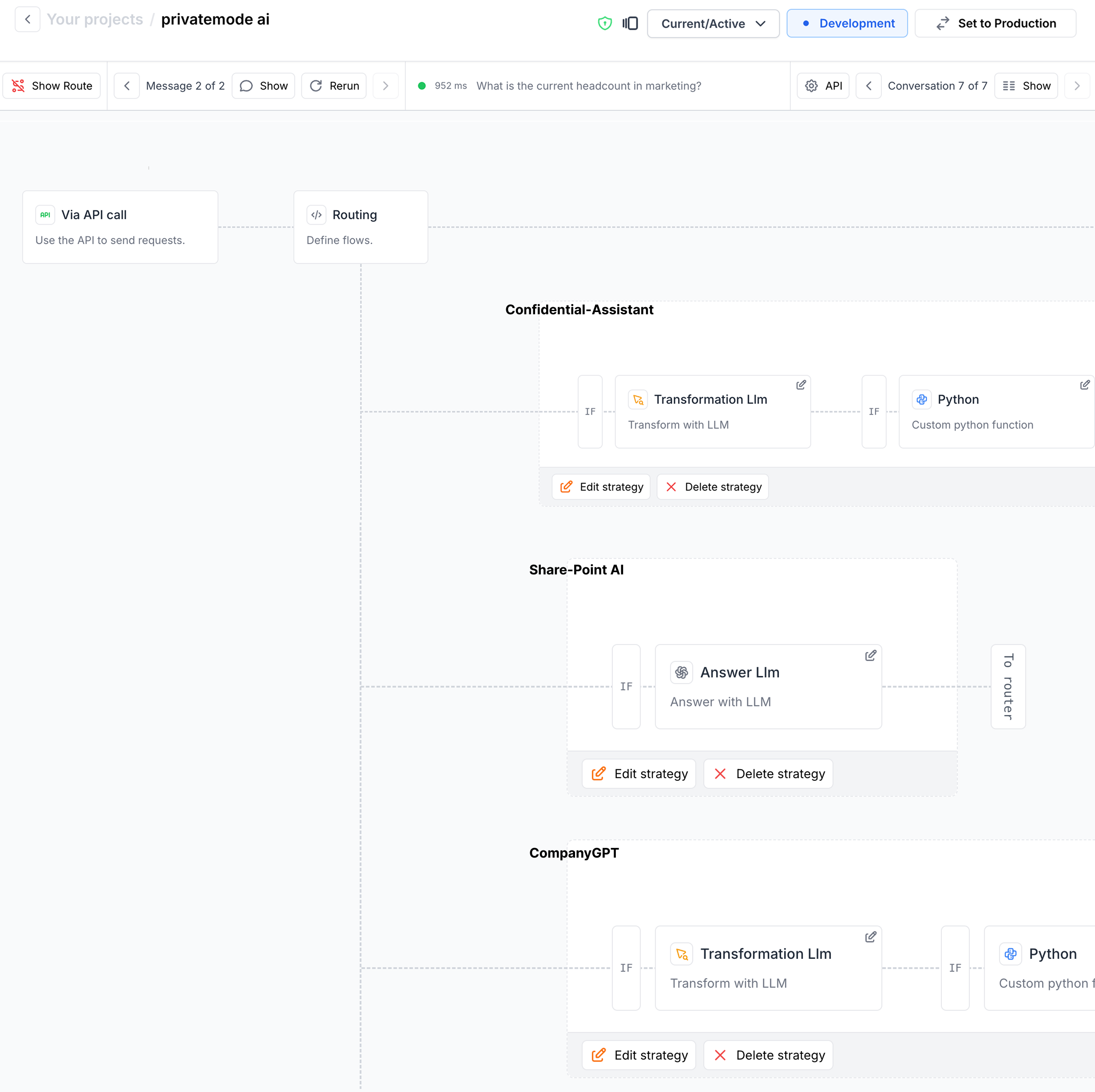Click edit pencil on CompanyGPT Transformation Llm

(871, 937)
